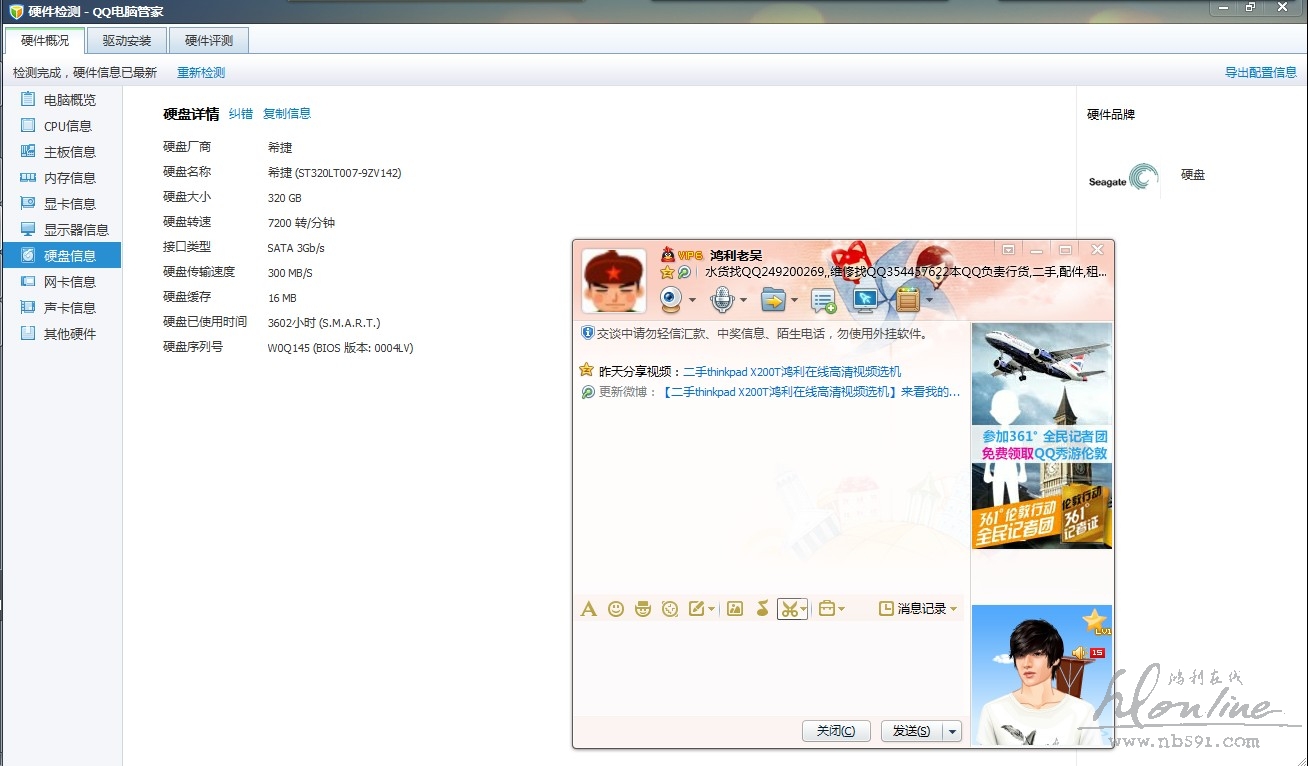This screenshot has height=766, width=1308.
Task: Click the briefcase tools icon
Action: (826, 608)
